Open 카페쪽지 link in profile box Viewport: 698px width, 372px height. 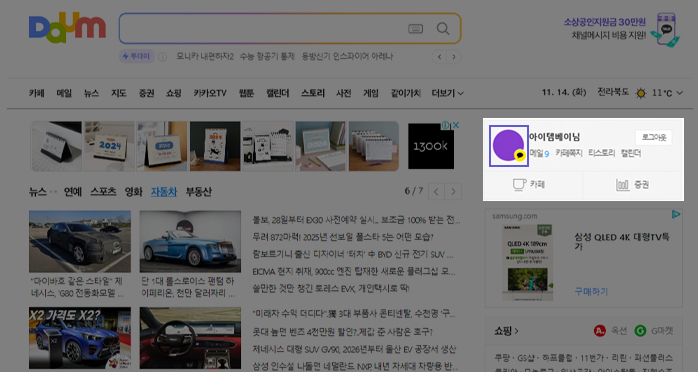(x=569, y=153)
